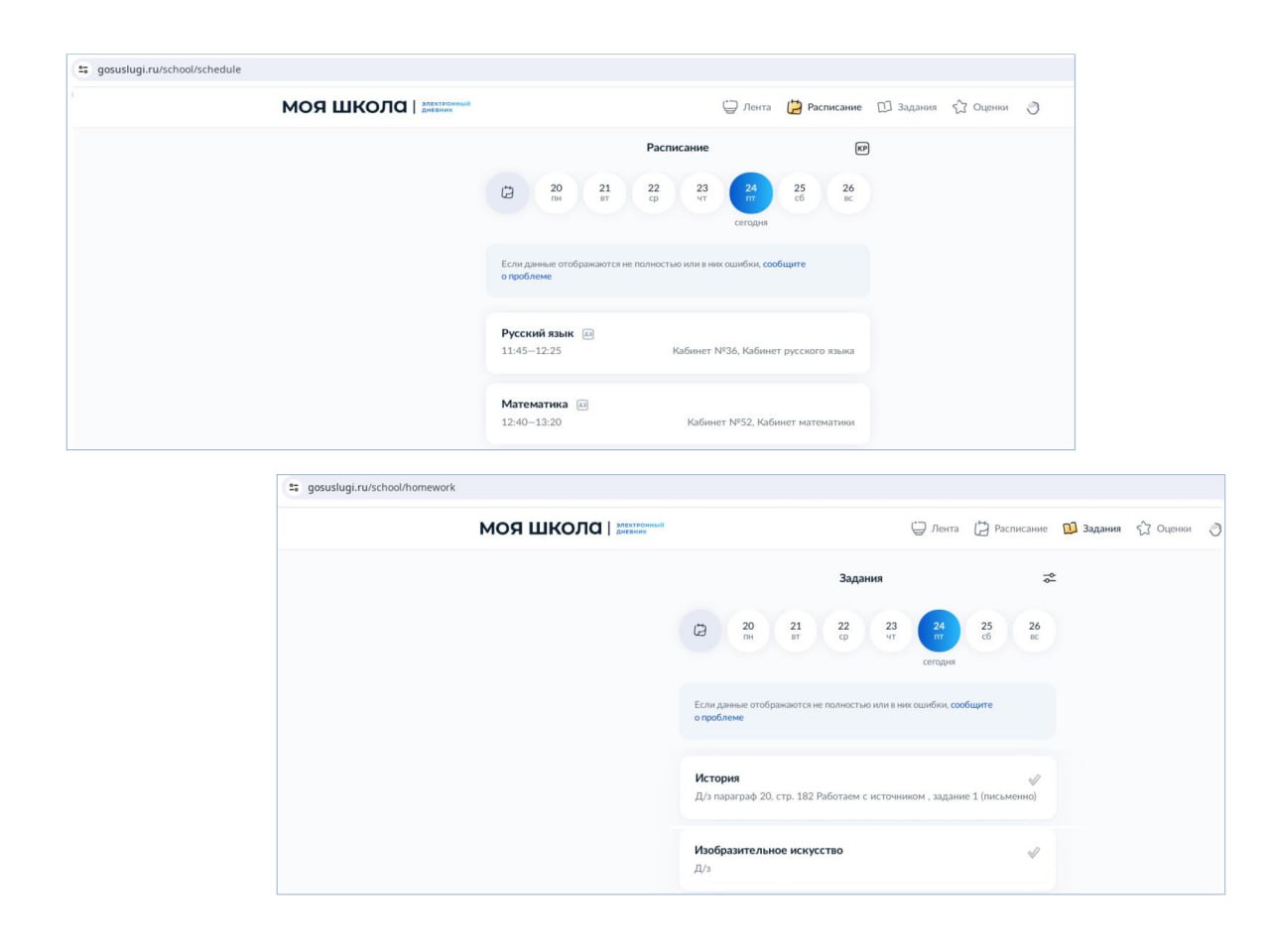The image size is (1270, 952).
Task: Open the Лента tab in the schedule header
Action: click(747, 107)
